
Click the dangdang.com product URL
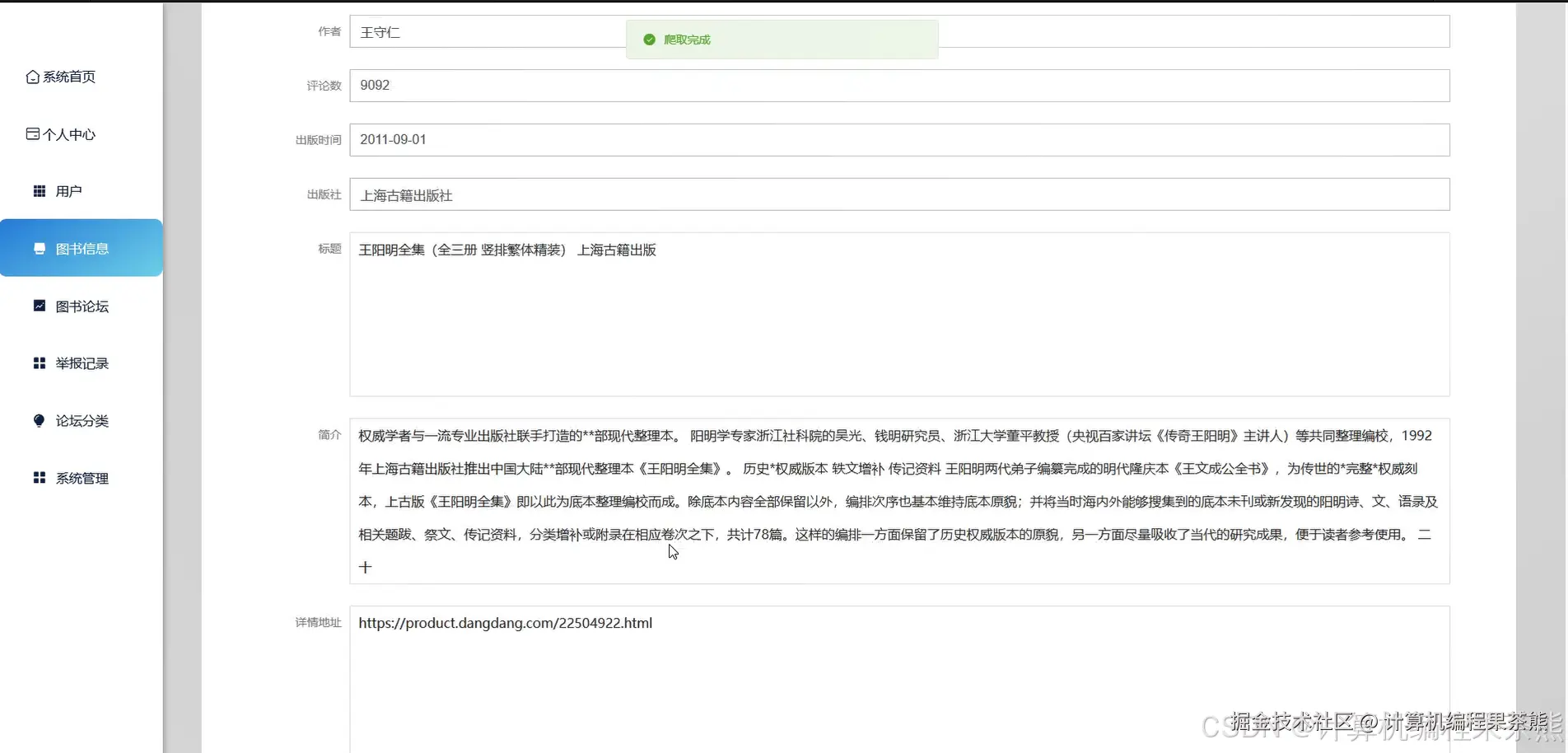(x=505, y=623)
